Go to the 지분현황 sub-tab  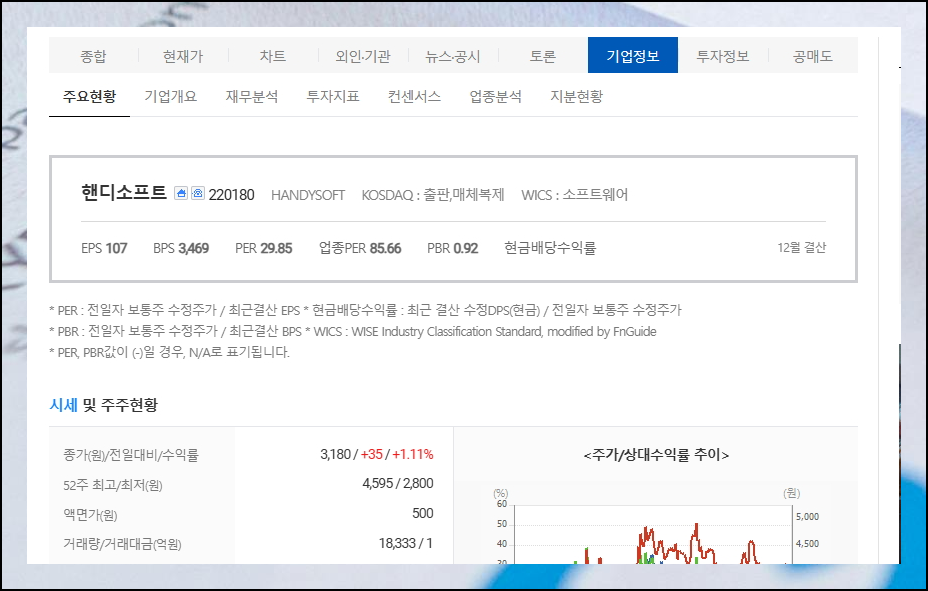[x=576, y=96]
